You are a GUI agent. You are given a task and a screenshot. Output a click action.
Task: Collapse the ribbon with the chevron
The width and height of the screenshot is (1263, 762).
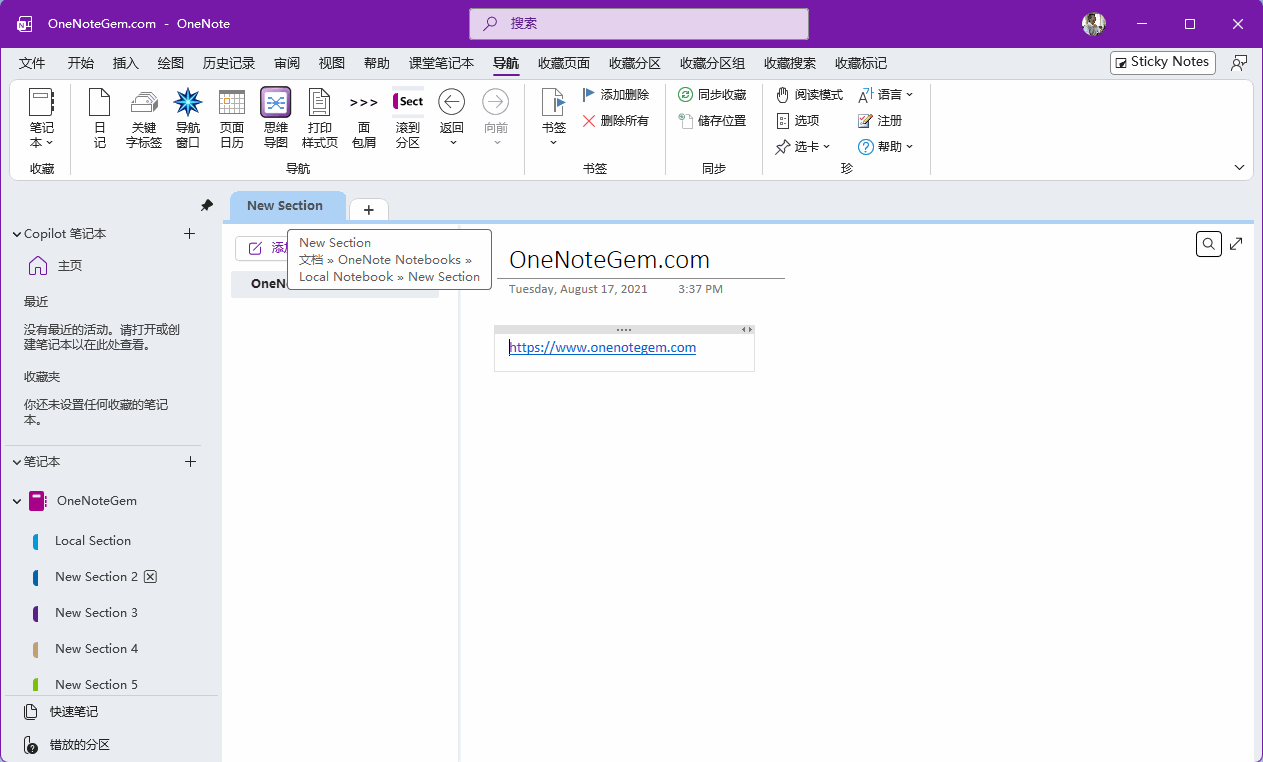(1239, 168)
